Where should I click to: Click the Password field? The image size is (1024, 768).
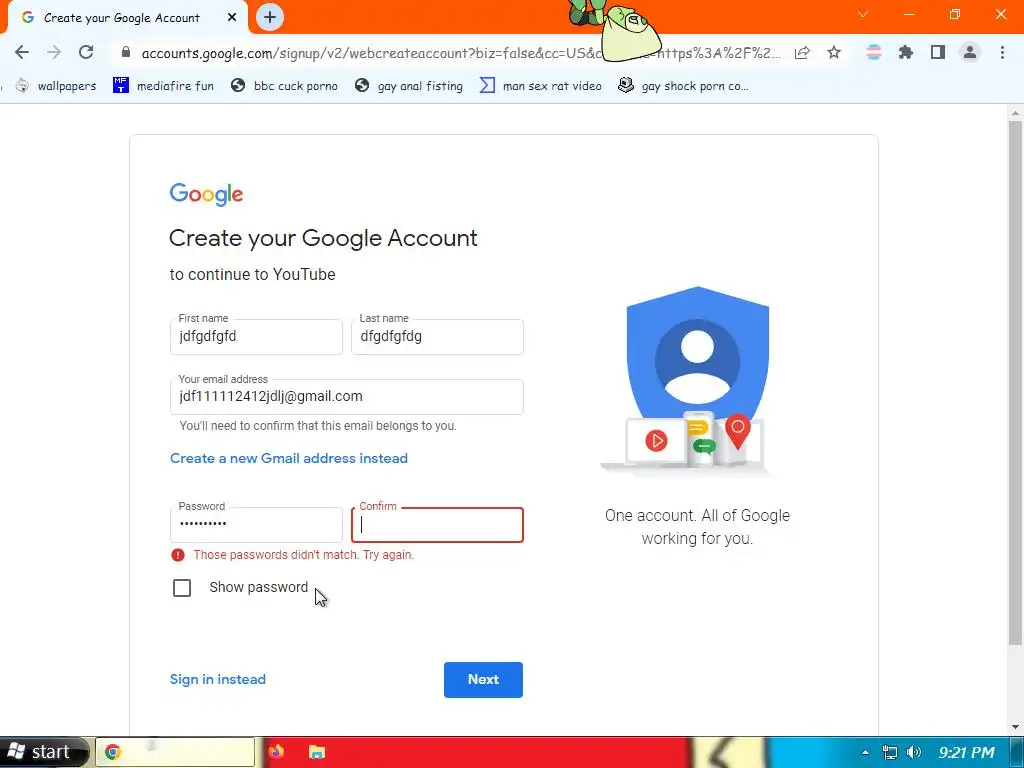256,525
